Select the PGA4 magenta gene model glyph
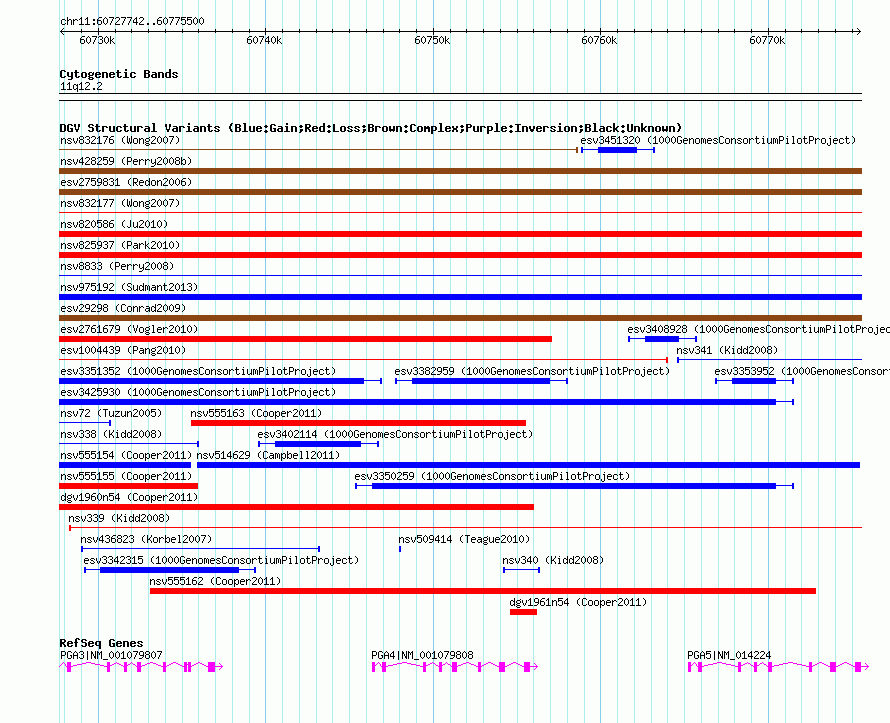Screen dimensions: 890x723 pyautogui.click(x=455, y=667)
